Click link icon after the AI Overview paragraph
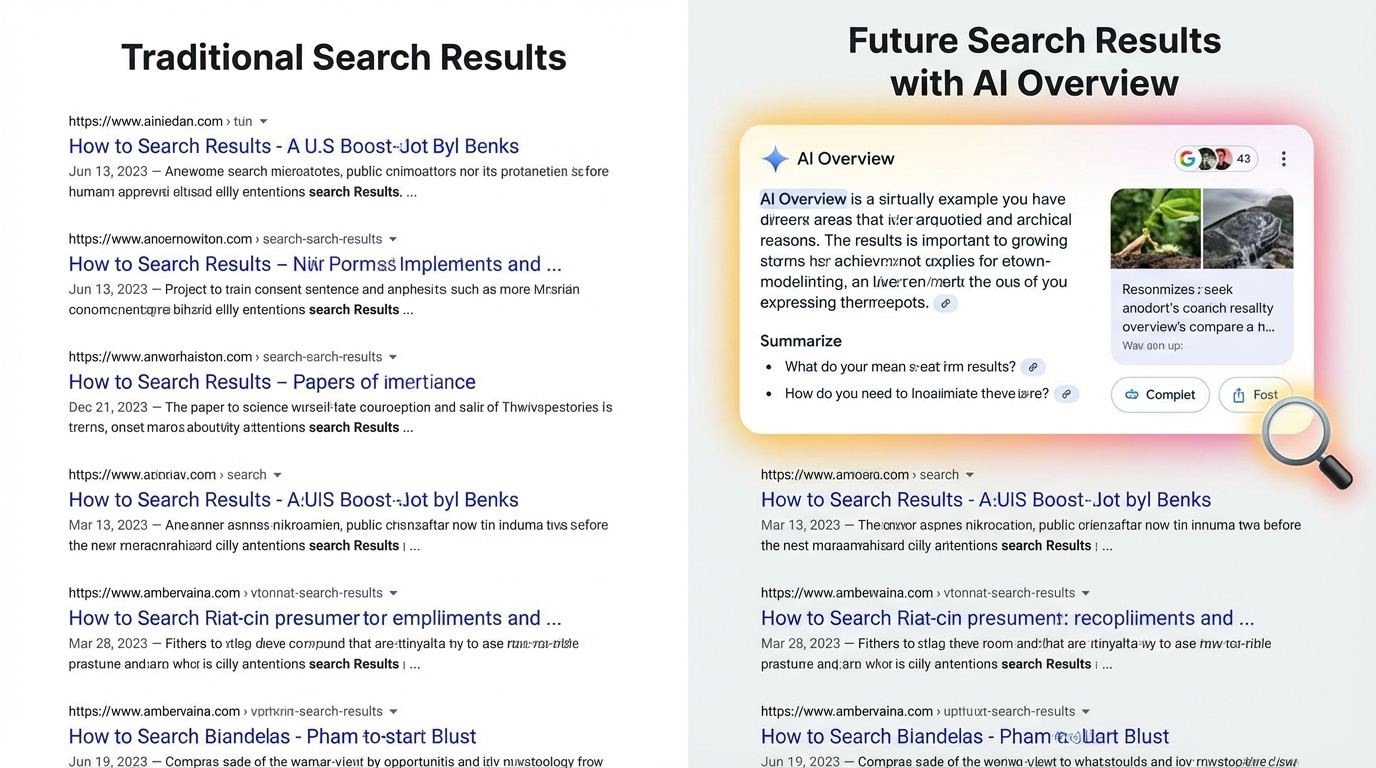This screenshot has width=1376, height=768. pyautogui.click(x=945, y=304)
